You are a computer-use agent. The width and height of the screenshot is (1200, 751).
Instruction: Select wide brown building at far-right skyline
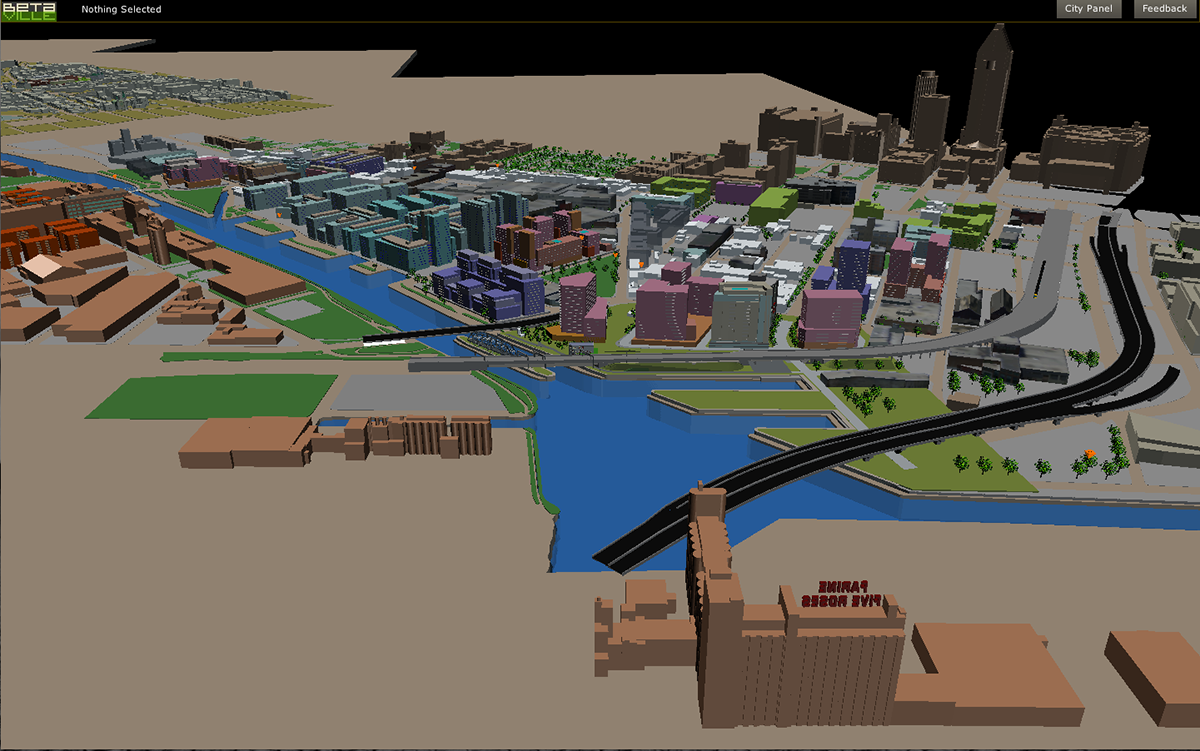(1090, 152)
